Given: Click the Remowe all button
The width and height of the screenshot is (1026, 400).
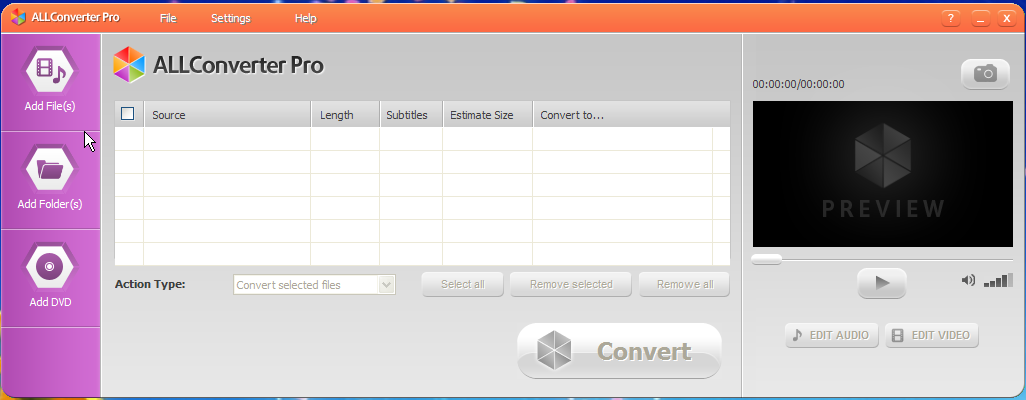Looking at the screenshot, I should 684,284.
